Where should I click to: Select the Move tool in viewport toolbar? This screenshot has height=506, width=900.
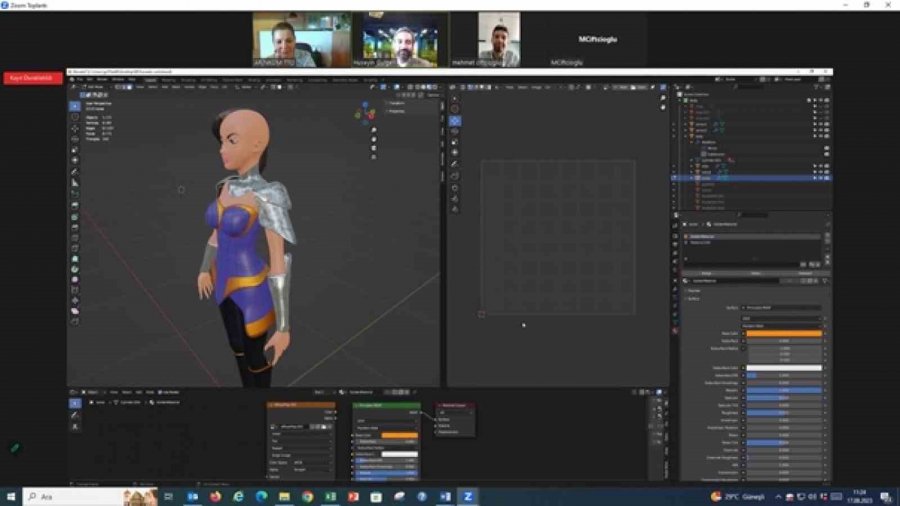coord(75,128)
